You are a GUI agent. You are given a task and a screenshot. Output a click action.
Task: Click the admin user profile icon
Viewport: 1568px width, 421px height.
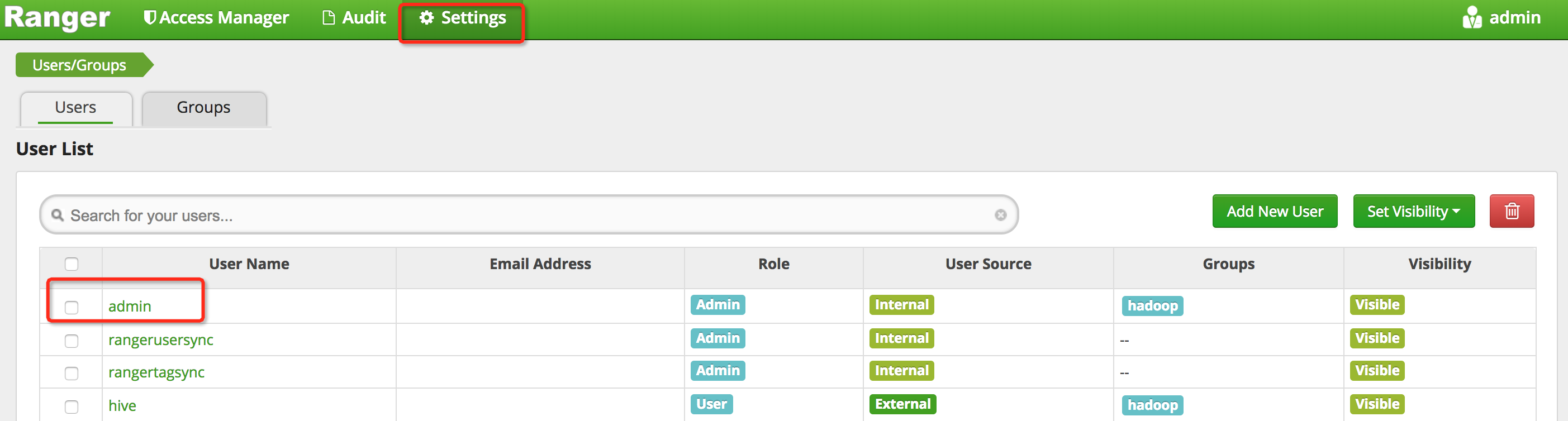point(1471,18)
